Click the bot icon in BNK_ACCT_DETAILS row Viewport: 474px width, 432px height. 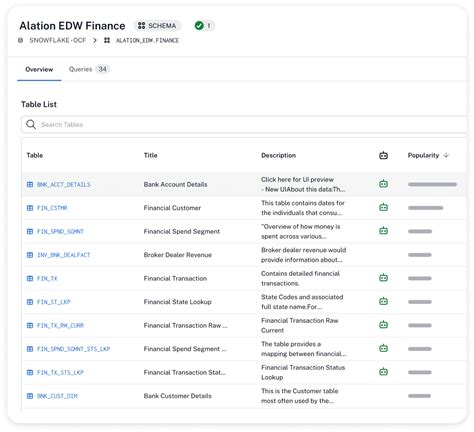(x=383, y=184)
